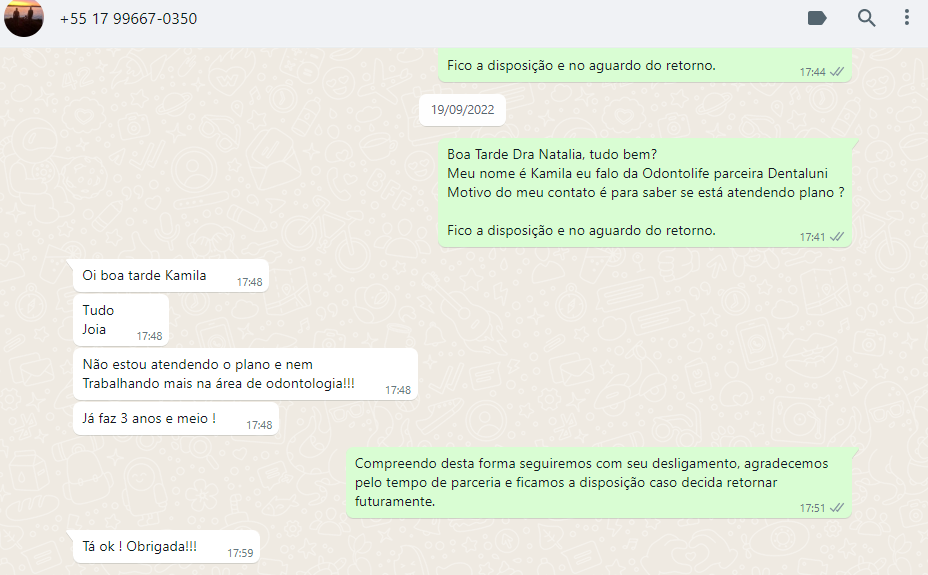Click the 17:59 timestamp on last message

[x=240, y=553]
